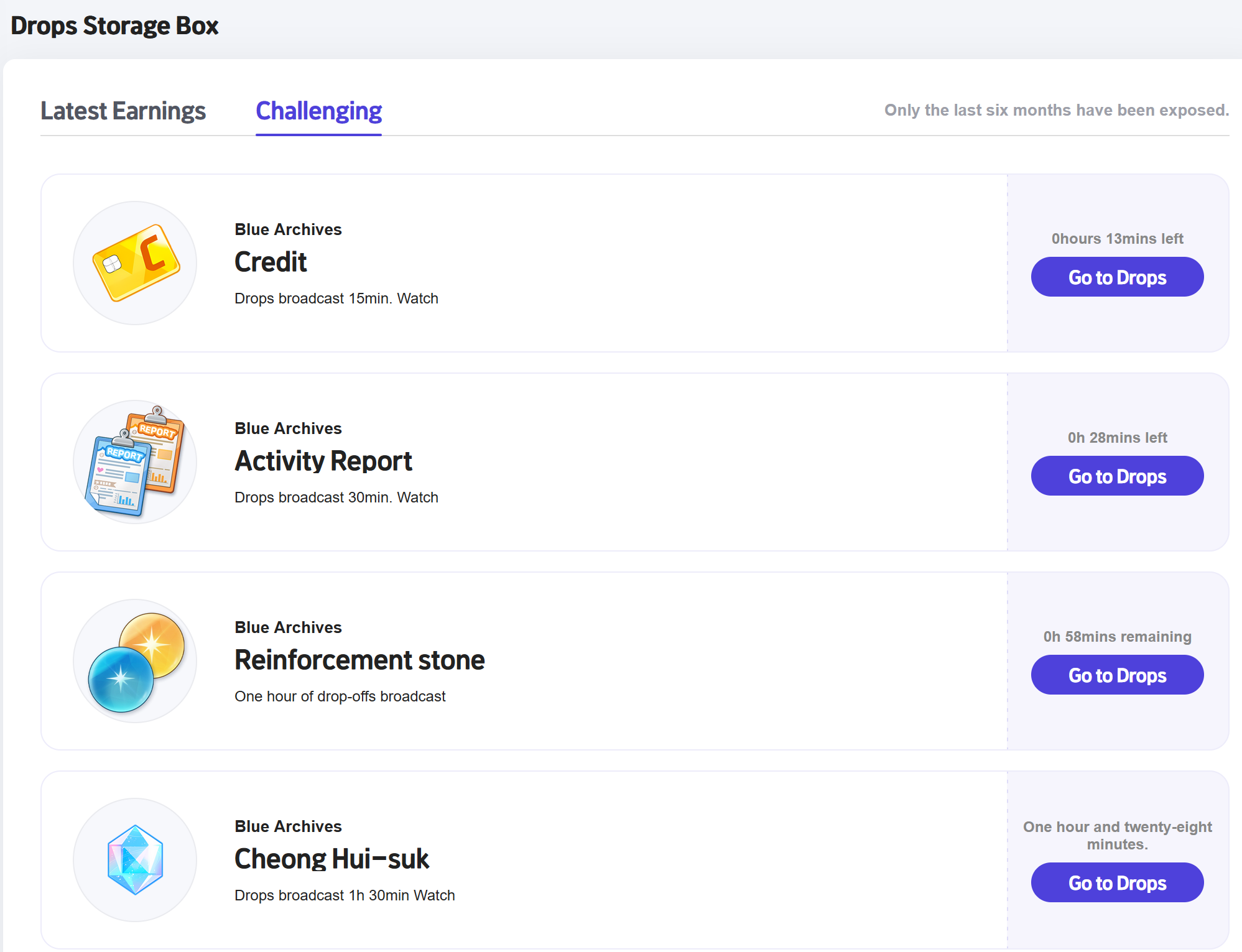
Task: Click 'Blue Archives' label above Reinforcement stone
Action: 288,627
